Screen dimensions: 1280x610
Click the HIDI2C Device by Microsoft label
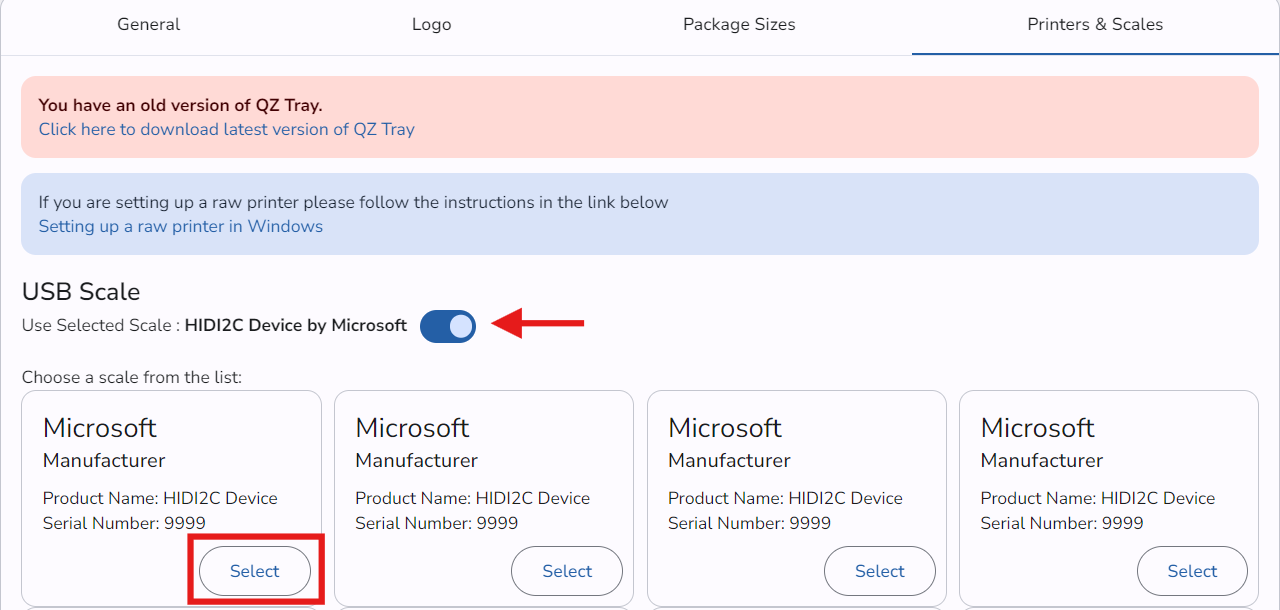point(296,325)
